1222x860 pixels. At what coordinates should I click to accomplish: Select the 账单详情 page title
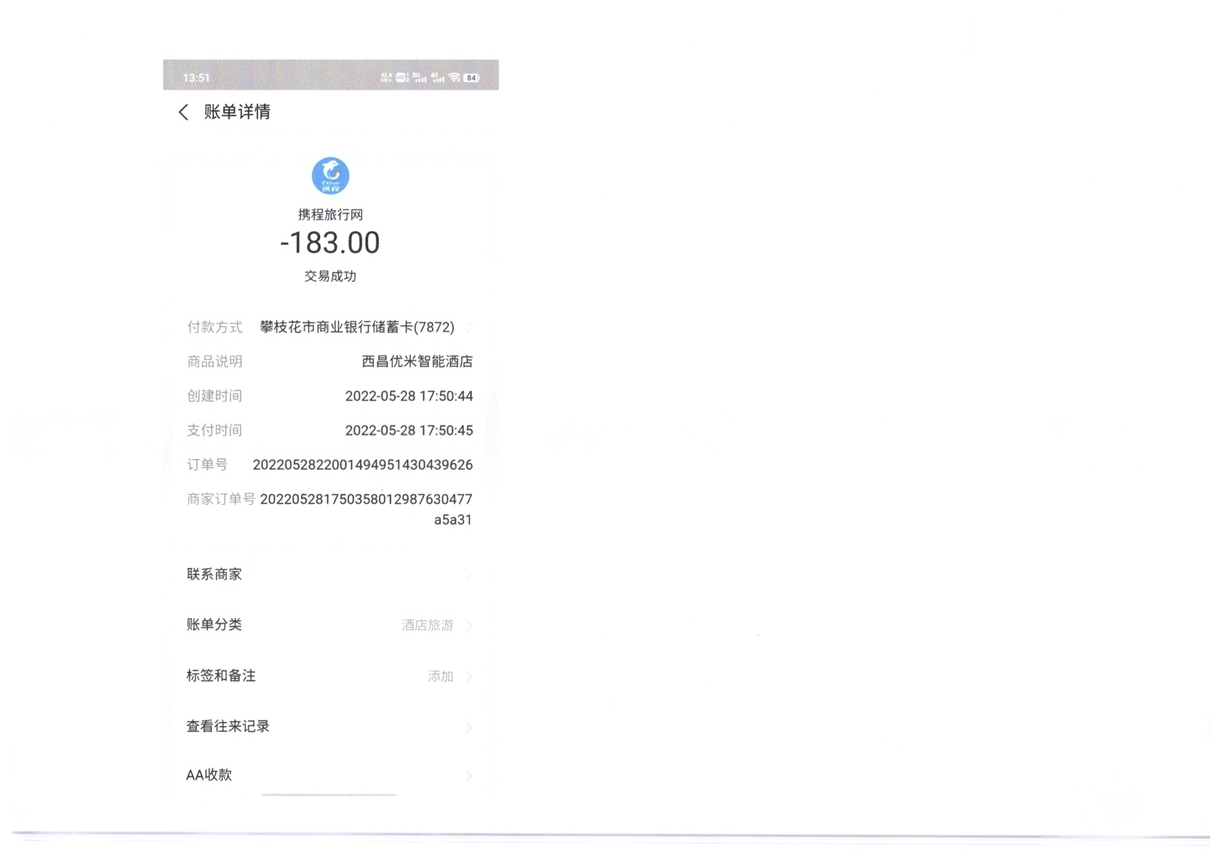(x=237, y=112)
